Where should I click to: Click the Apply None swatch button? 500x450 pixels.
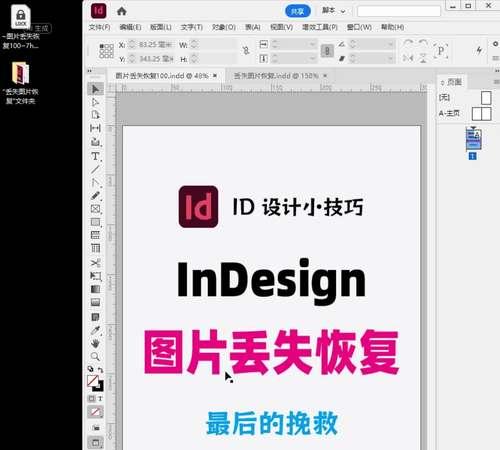click(x=95, y=412)
